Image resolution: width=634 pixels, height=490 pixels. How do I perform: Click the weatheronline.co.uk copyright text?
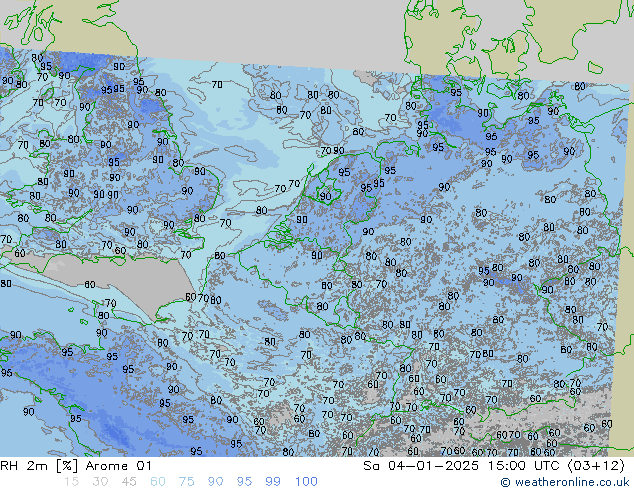click(x=564, y=482)
